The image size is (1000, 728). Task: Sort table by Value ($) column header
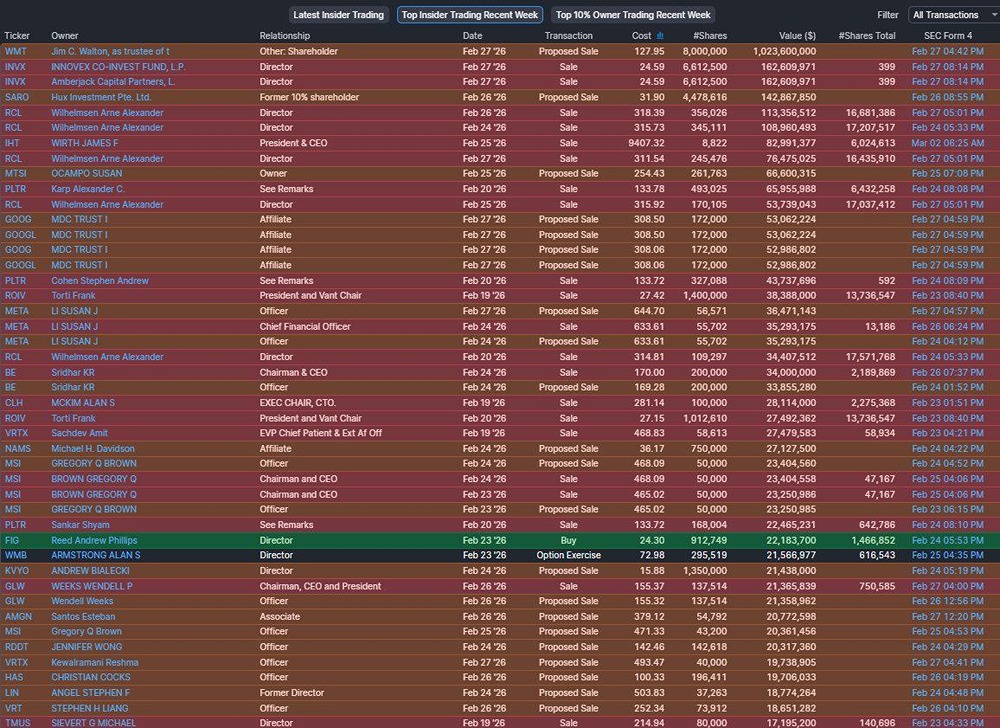797,36
